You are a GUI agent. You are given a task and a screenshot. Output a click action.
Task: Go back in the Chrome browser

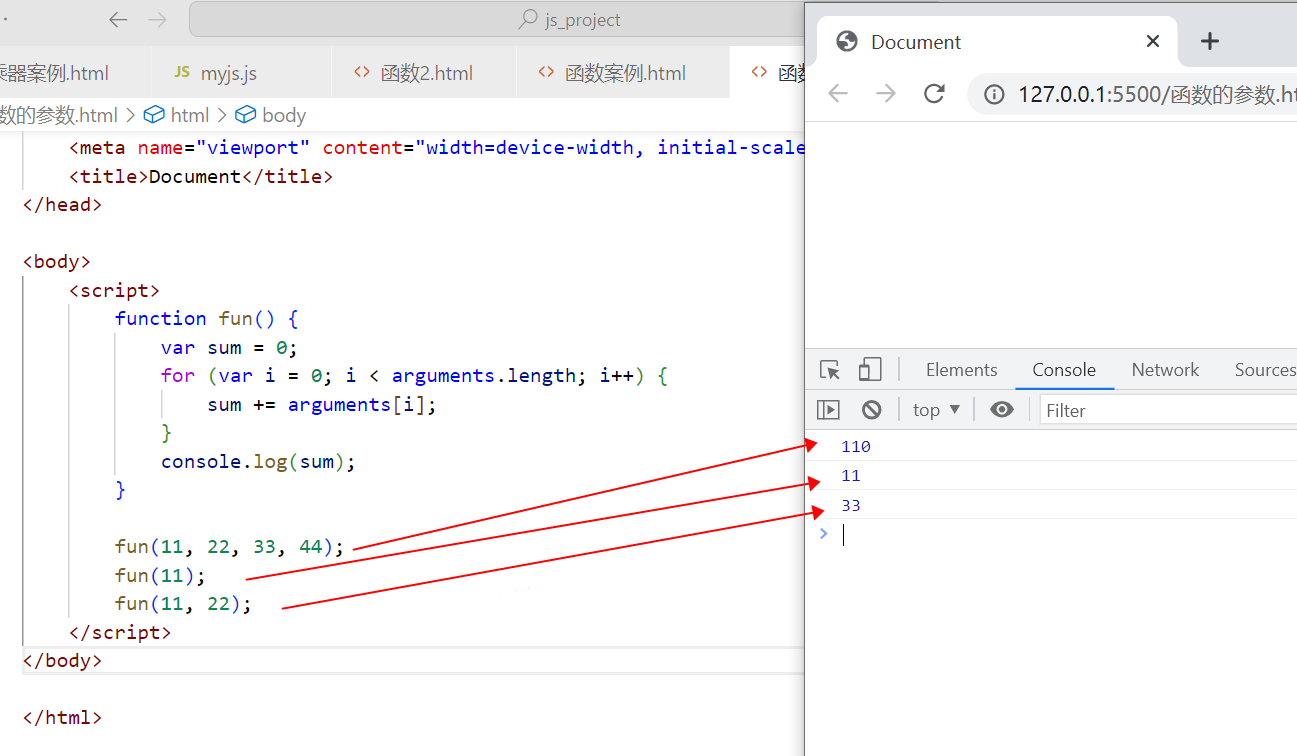838,94
